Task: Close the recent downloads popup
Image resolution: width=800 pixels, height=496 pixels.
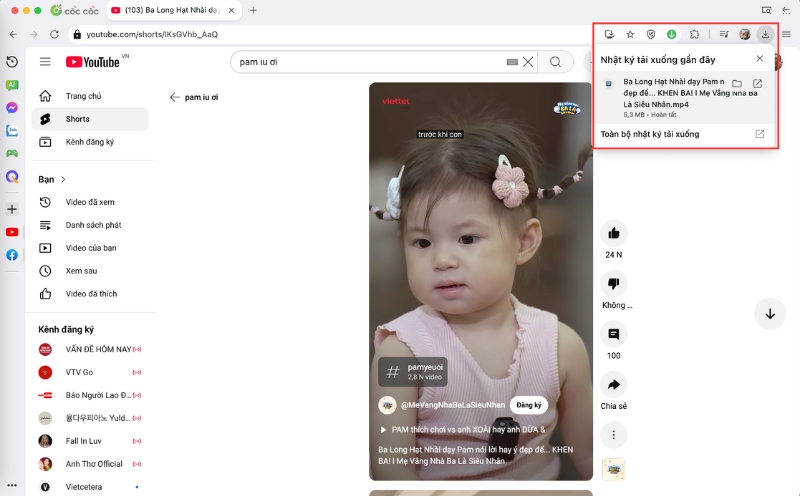Action: point(759,59)
